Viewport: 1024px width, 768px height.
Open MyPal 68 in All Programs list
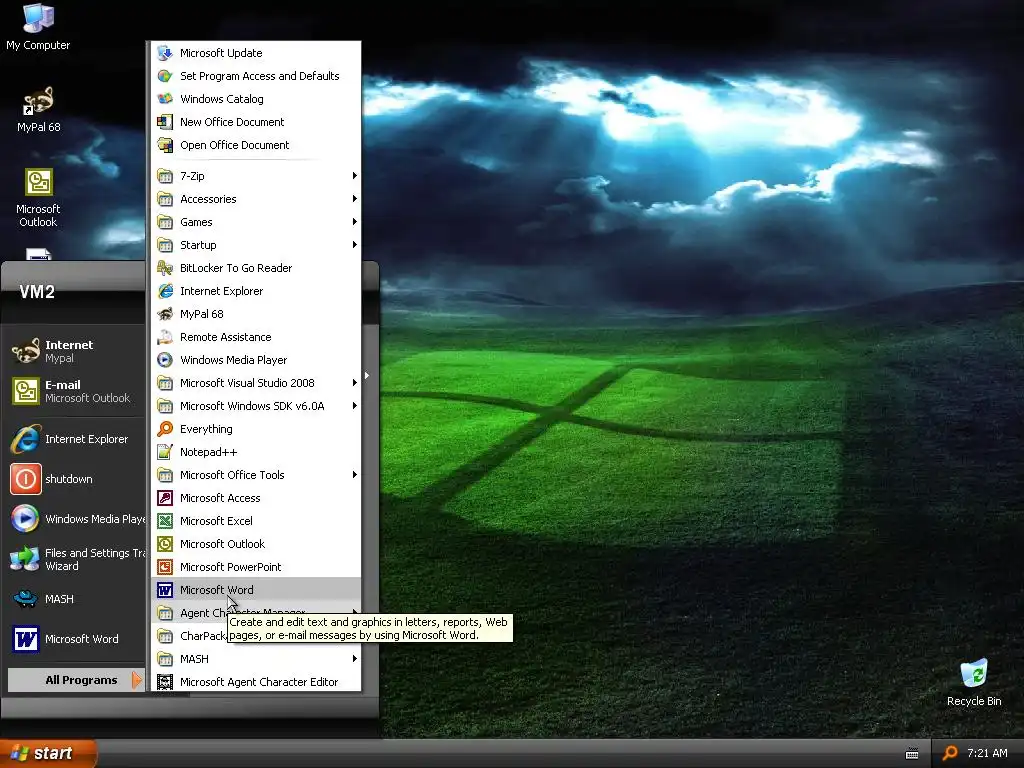256,314
